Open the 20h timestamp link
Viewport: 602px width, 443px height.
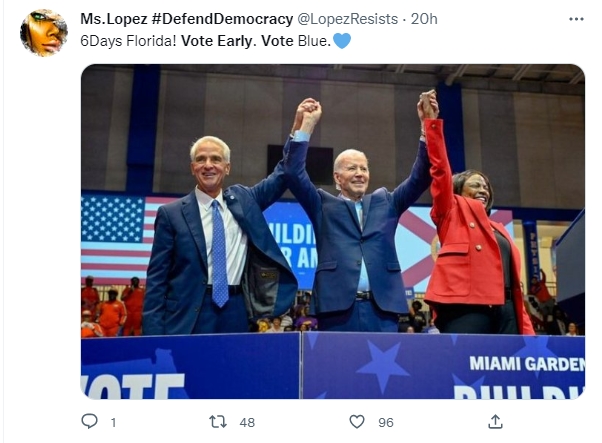424,19
